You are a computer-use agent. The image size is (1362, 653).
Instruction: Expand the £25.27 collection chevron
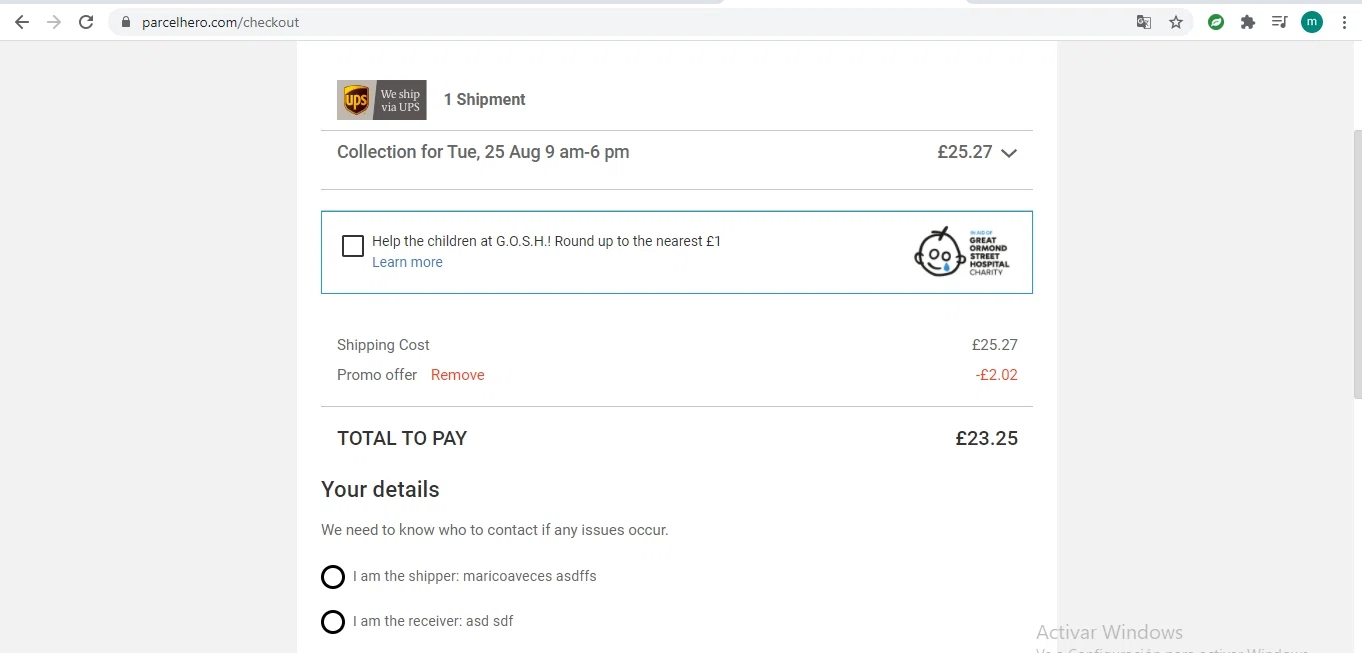pos(1009,153)
